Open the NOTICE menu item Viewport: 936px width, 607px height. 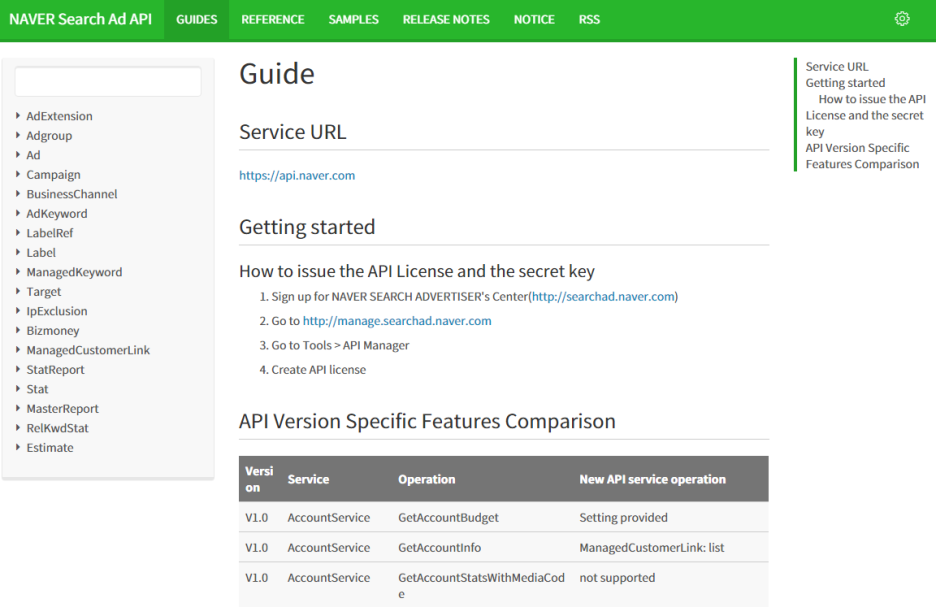click(534, 20)
